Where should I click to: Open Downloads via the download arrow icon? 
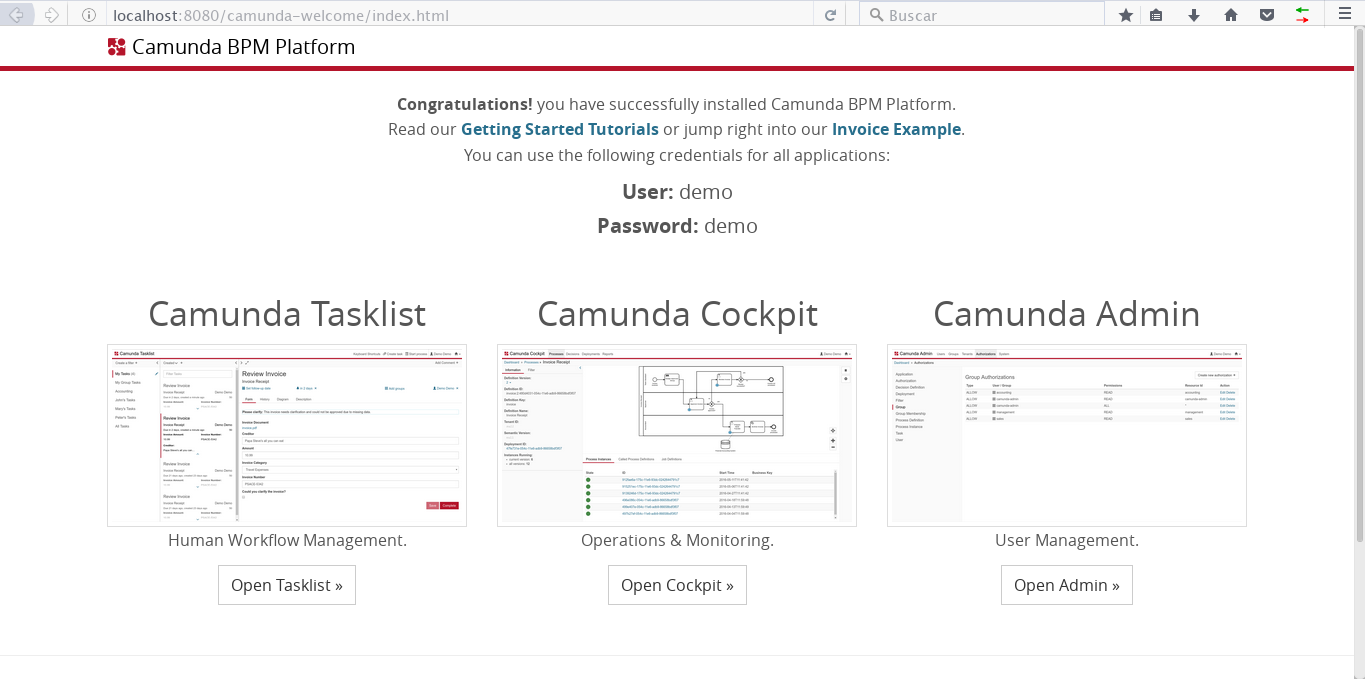click(x=1194, y=14)
